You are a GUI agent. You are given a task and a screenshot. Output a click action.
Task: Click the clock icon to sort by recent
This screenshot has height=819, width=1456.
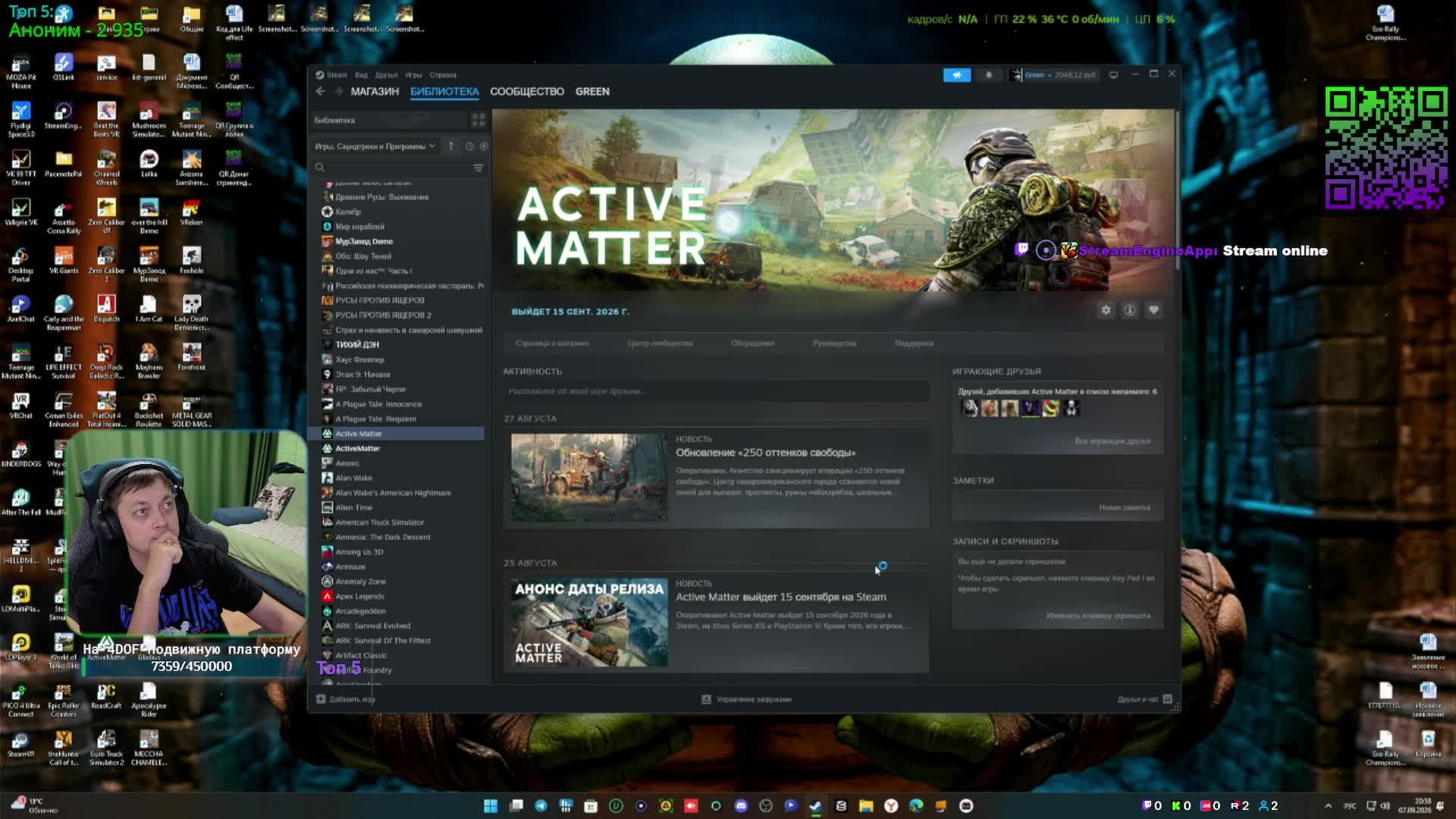pos(469,146)
